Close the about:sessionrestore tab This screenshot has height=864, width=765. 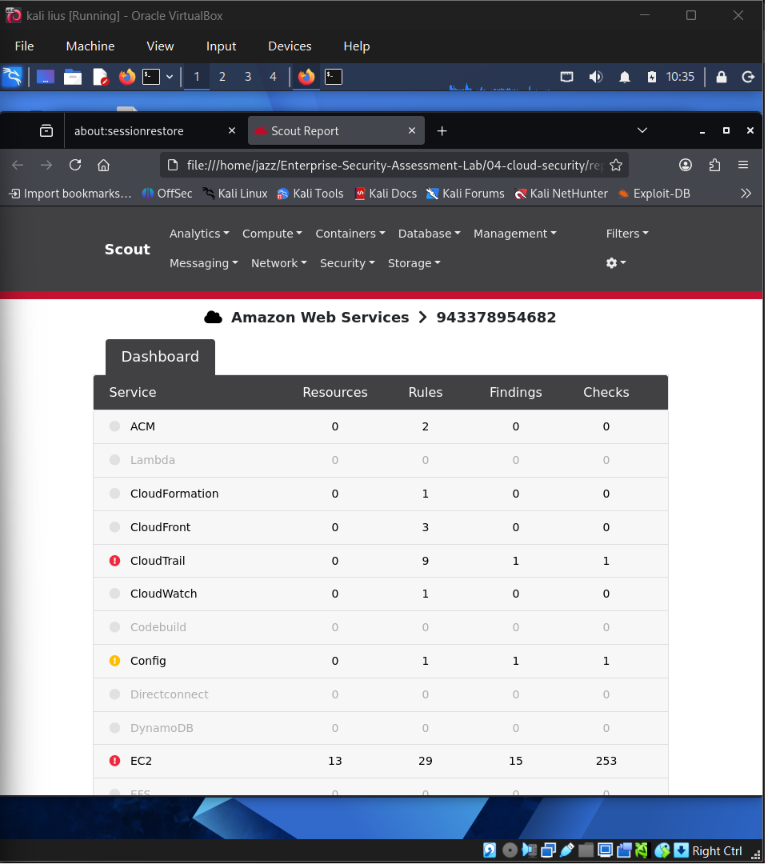[232, 131]
